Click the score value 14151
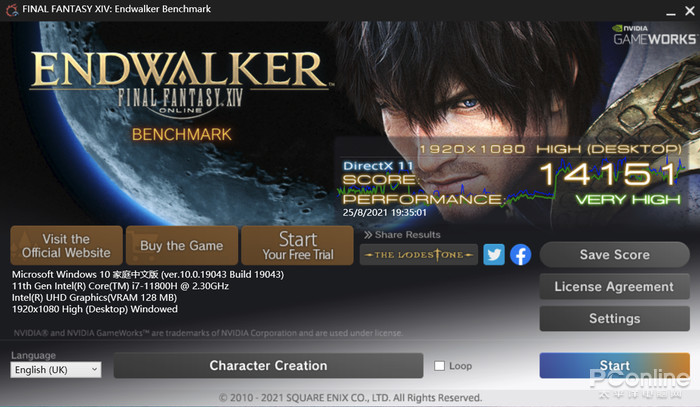 click(610, 174)
